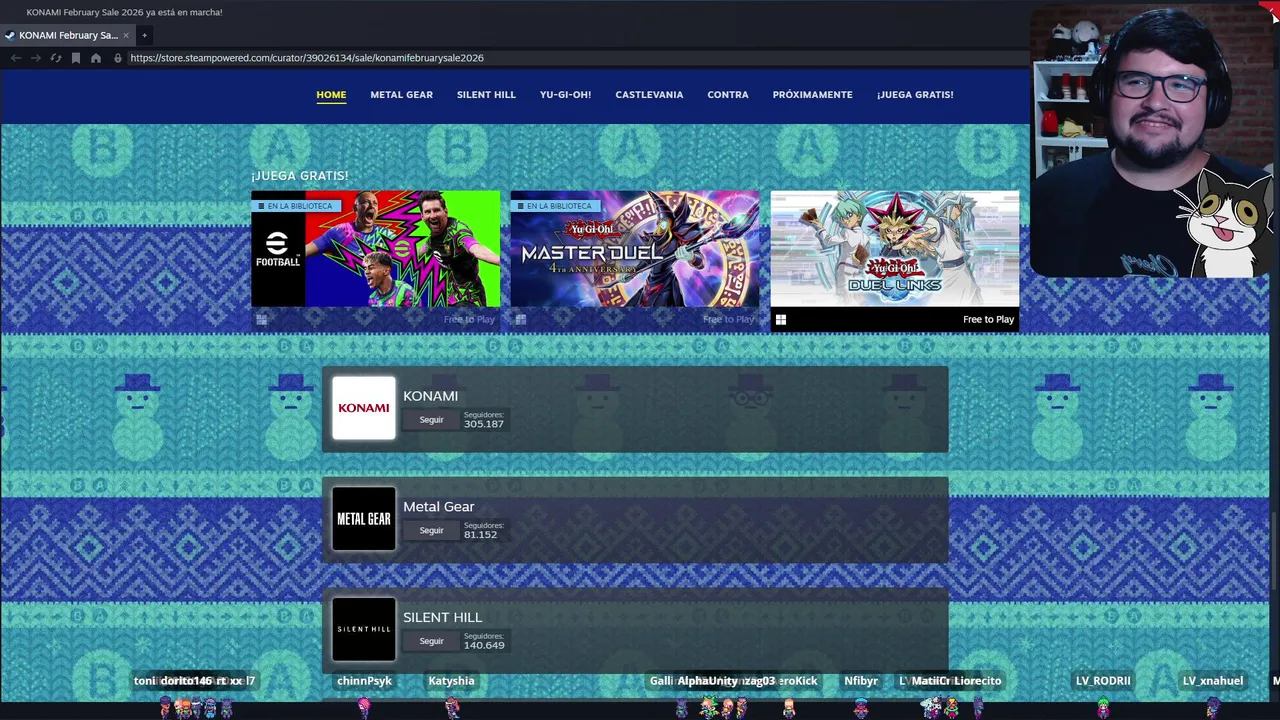Close the KONAMI February Sale tab

126,35
